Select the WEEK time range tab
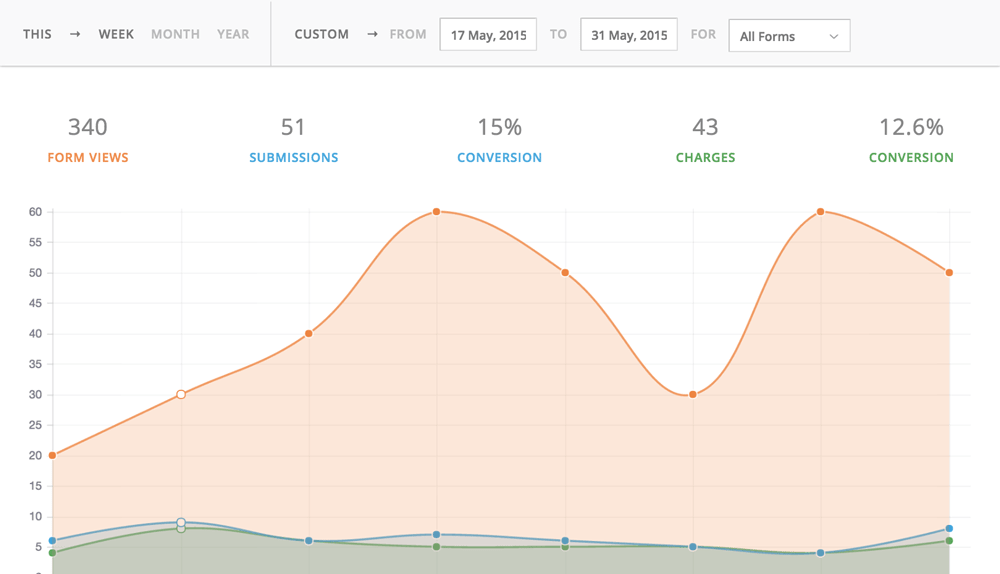The height and width of the screenshot is (574, 1000). coord(116,34)
